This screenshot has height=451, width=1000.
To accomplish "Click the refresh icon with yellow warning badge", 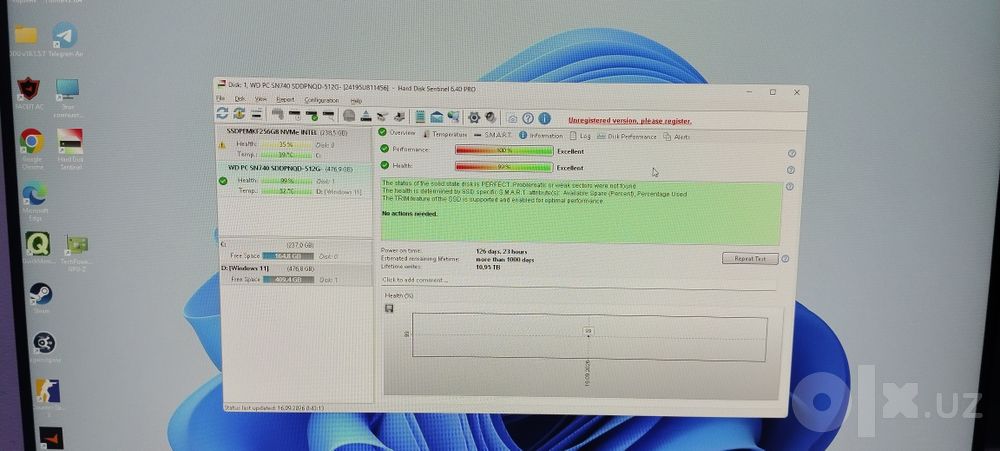I will coord(239,114).
